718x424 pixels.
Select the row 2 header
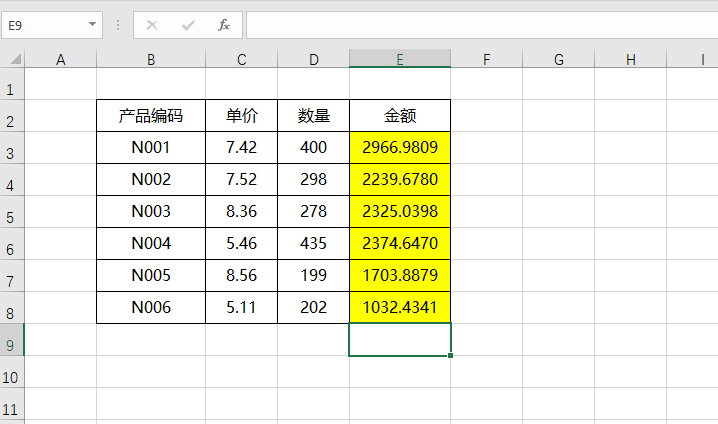tap(11, 122)
